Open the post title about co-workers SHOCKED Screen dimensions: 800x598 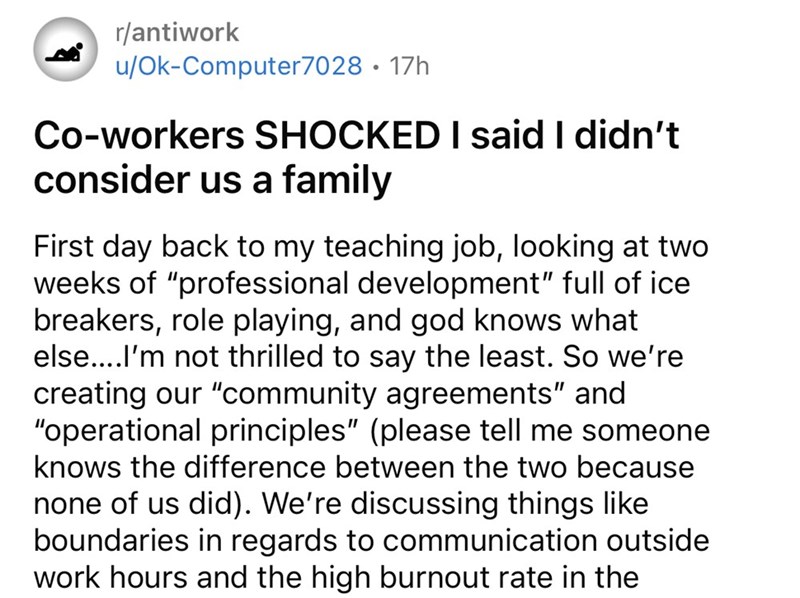click(x=356, y=158)
